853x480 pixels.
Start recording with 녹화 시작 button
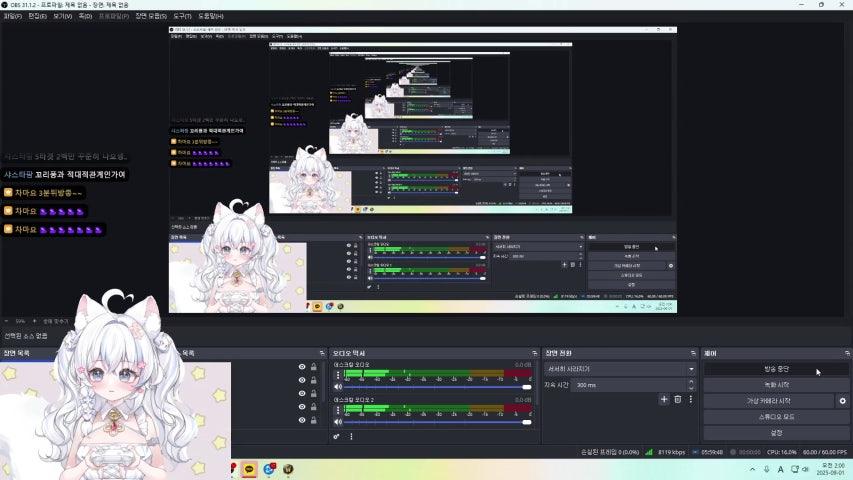coord(776,385)
